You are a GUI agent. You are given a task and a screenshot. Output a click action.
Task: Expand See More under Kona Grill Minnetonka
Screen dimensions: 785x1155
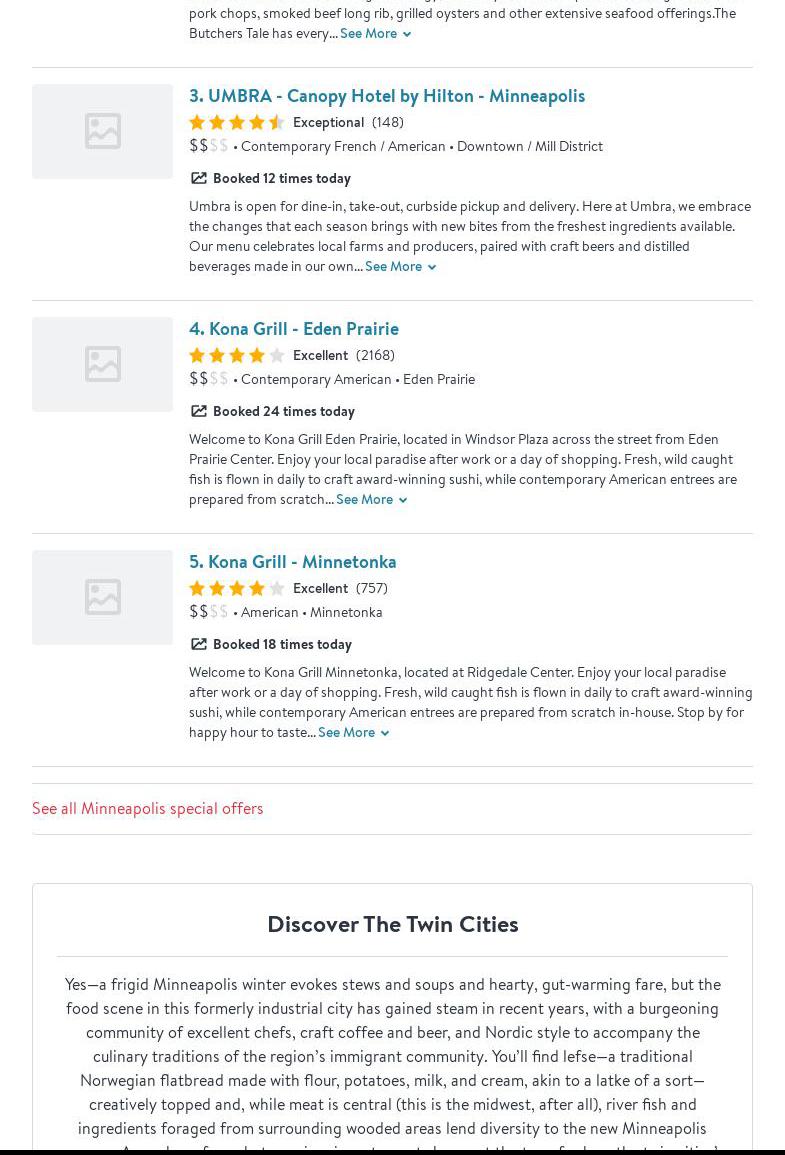coord(353,733)
